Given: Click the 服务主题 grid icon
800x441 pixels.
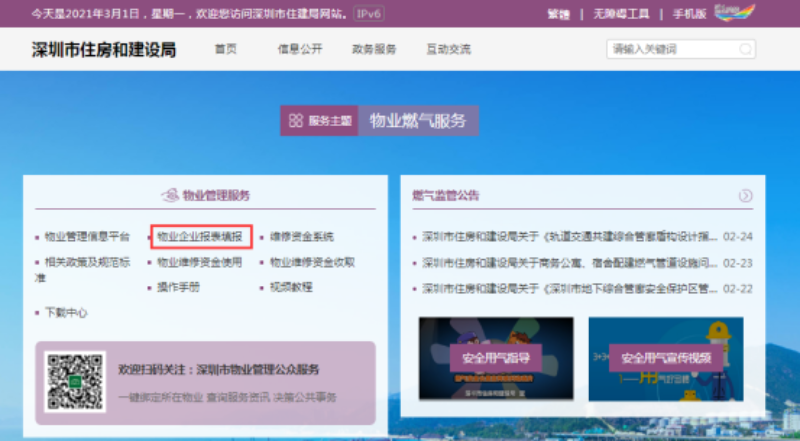Looking at the screenshot, I should click(296, 121).
